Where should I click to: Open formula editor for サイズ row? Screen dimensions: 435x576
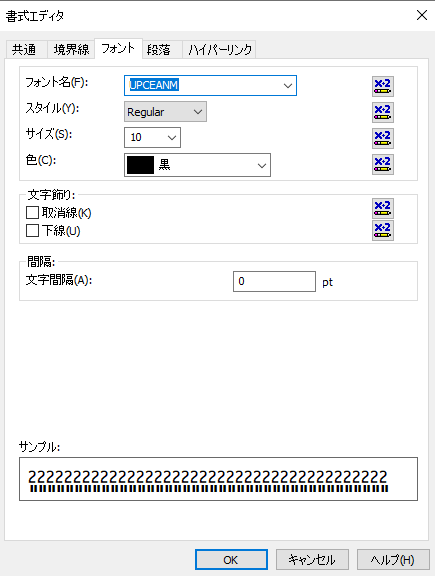pos(383,138)
